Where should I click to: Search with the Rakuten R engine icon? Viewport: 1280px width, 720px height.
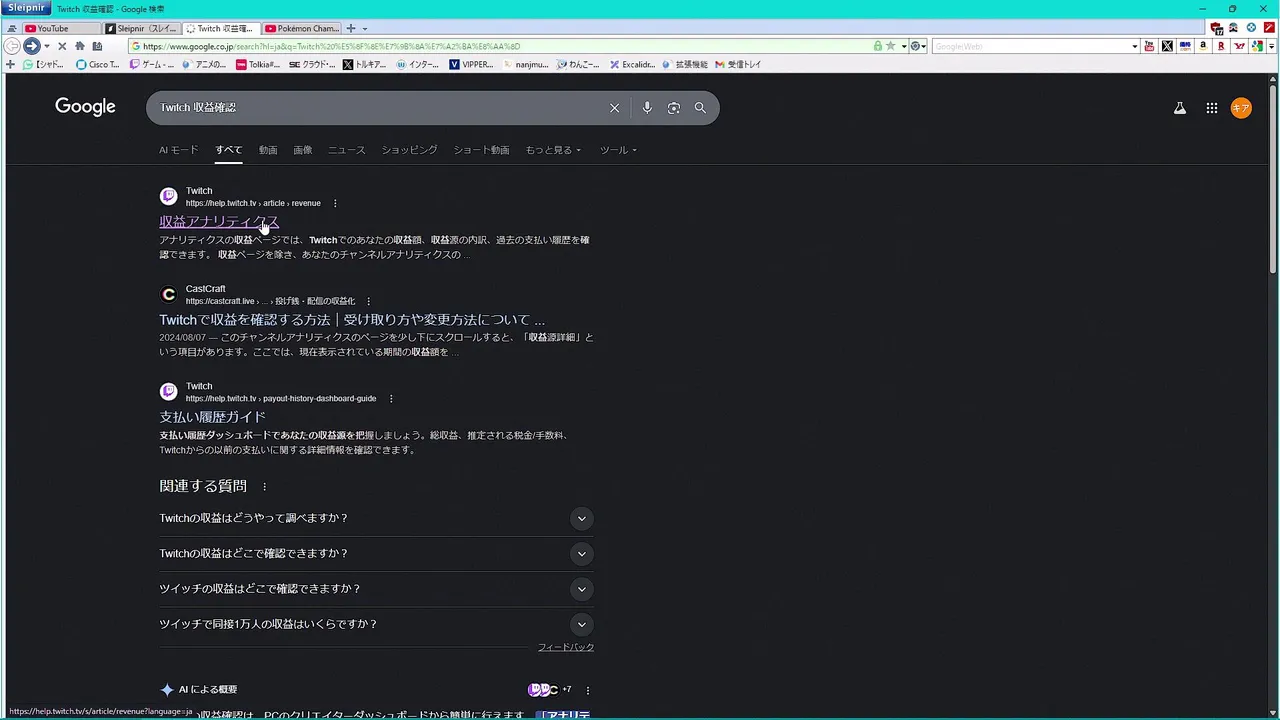click(1221, 46)
